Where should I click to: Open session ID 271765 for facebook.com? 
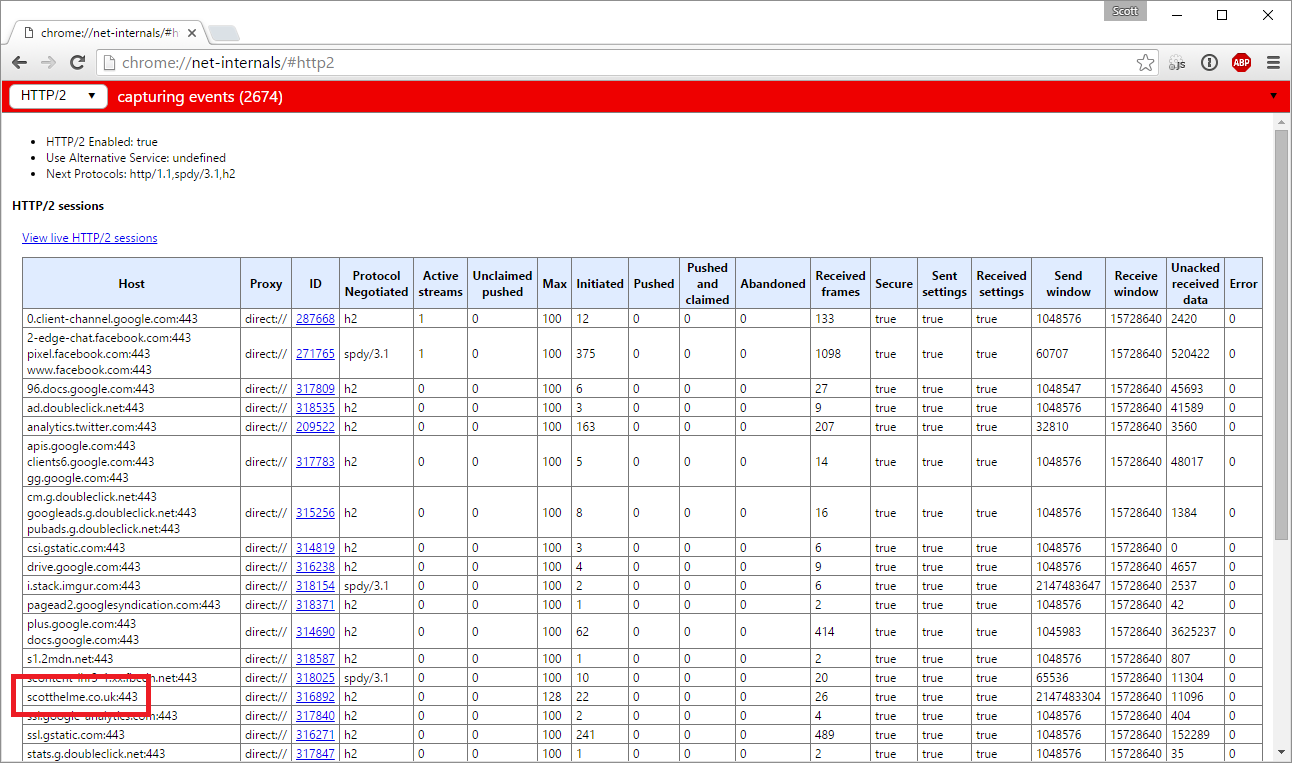pos(315,353)
